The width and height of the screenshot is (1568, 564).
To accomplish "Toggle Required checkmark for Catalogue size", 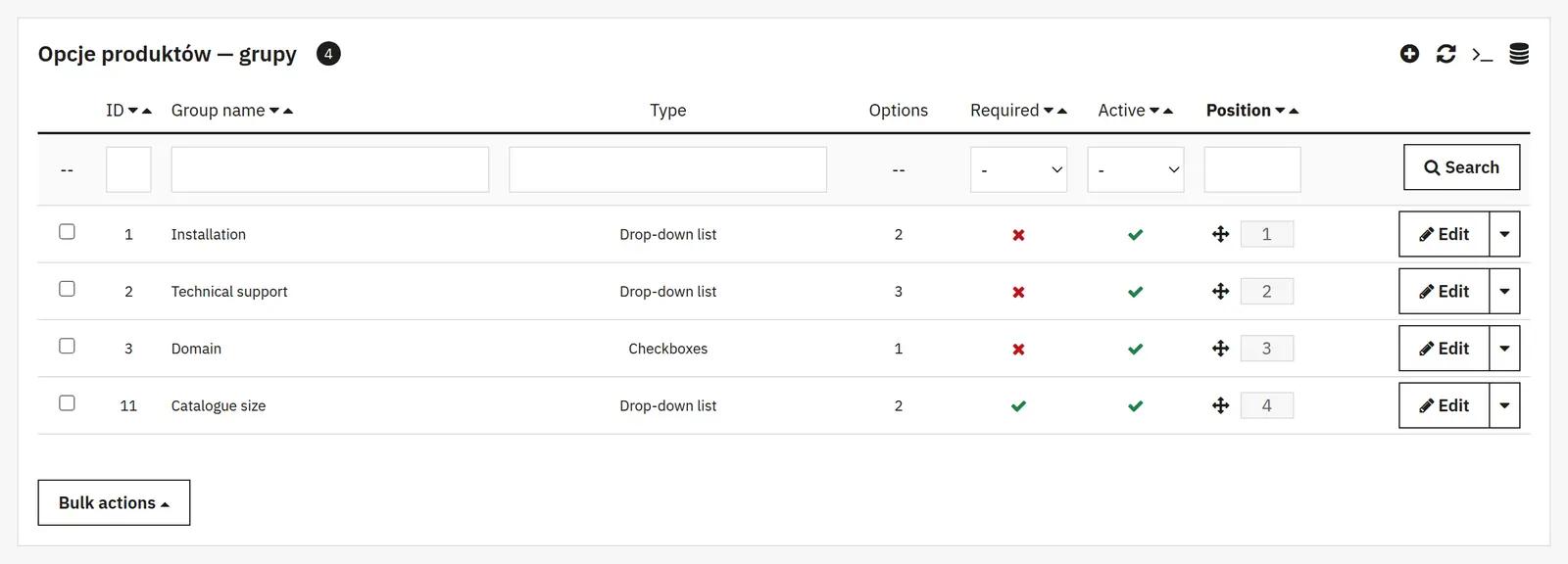I will click(x=1018, y=406).
